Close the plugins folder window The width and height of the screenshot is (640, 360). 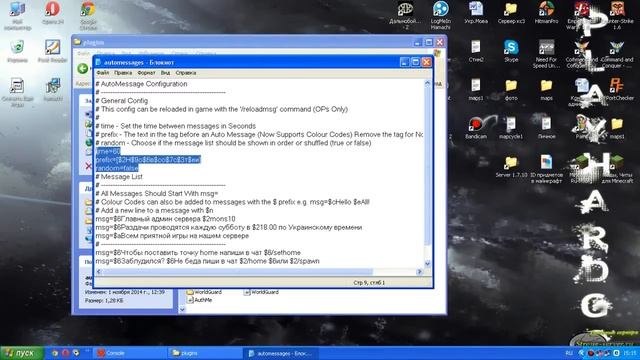point(440,42)
